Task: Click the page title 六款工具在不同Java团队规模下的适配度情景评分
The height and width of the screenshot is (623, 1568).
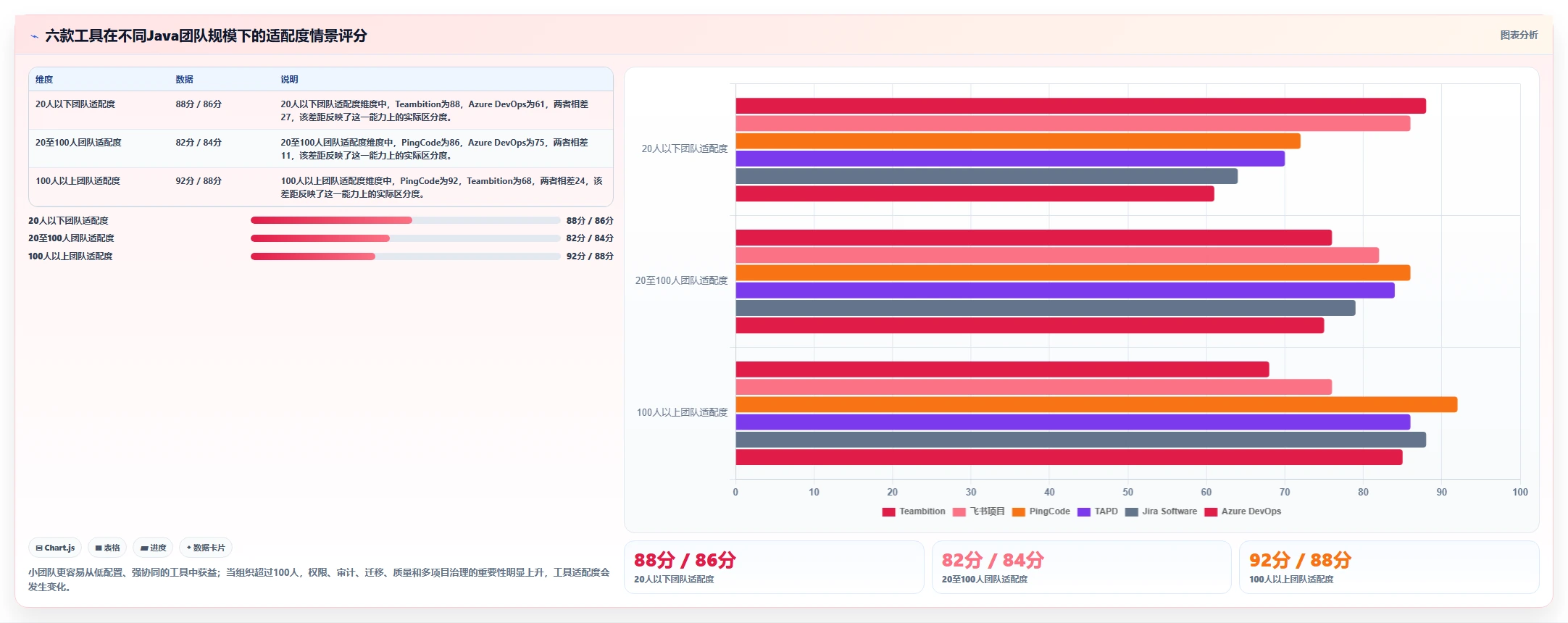Action: 206,36
